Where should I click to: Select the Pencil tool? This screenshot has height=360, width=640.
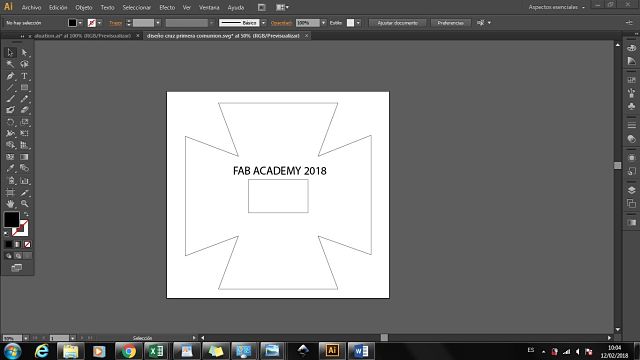pos(24,99)
